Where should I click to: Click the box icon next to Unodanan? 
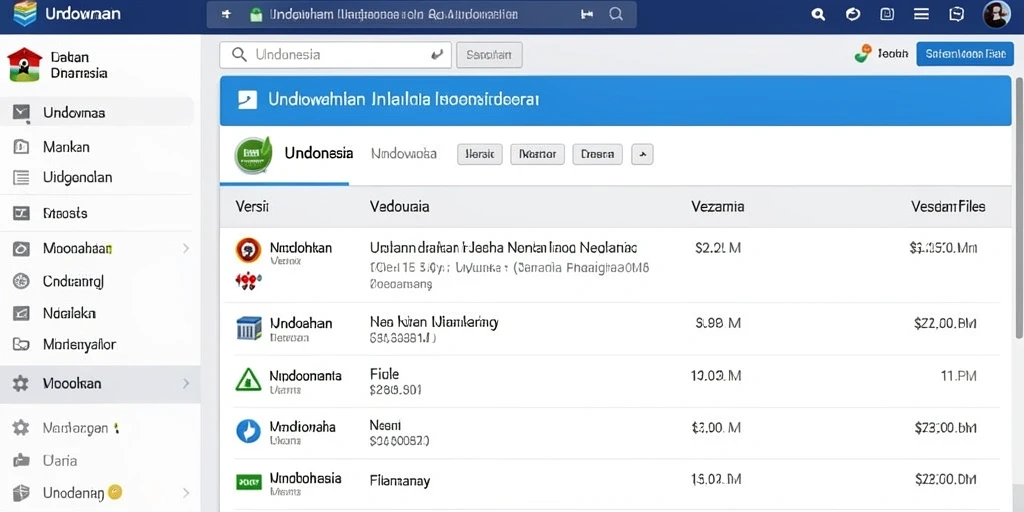[22, 492]
